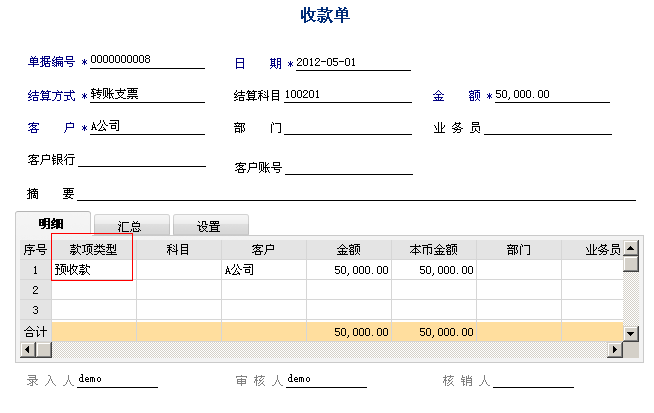Click the vertical scrollbar thumb

631,264
